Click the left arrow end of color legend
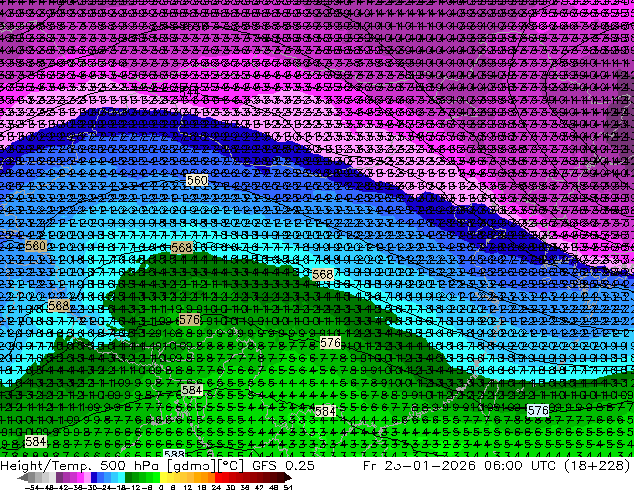The width and height of the screenshot is (634, 490). click(x=22, y=478)
